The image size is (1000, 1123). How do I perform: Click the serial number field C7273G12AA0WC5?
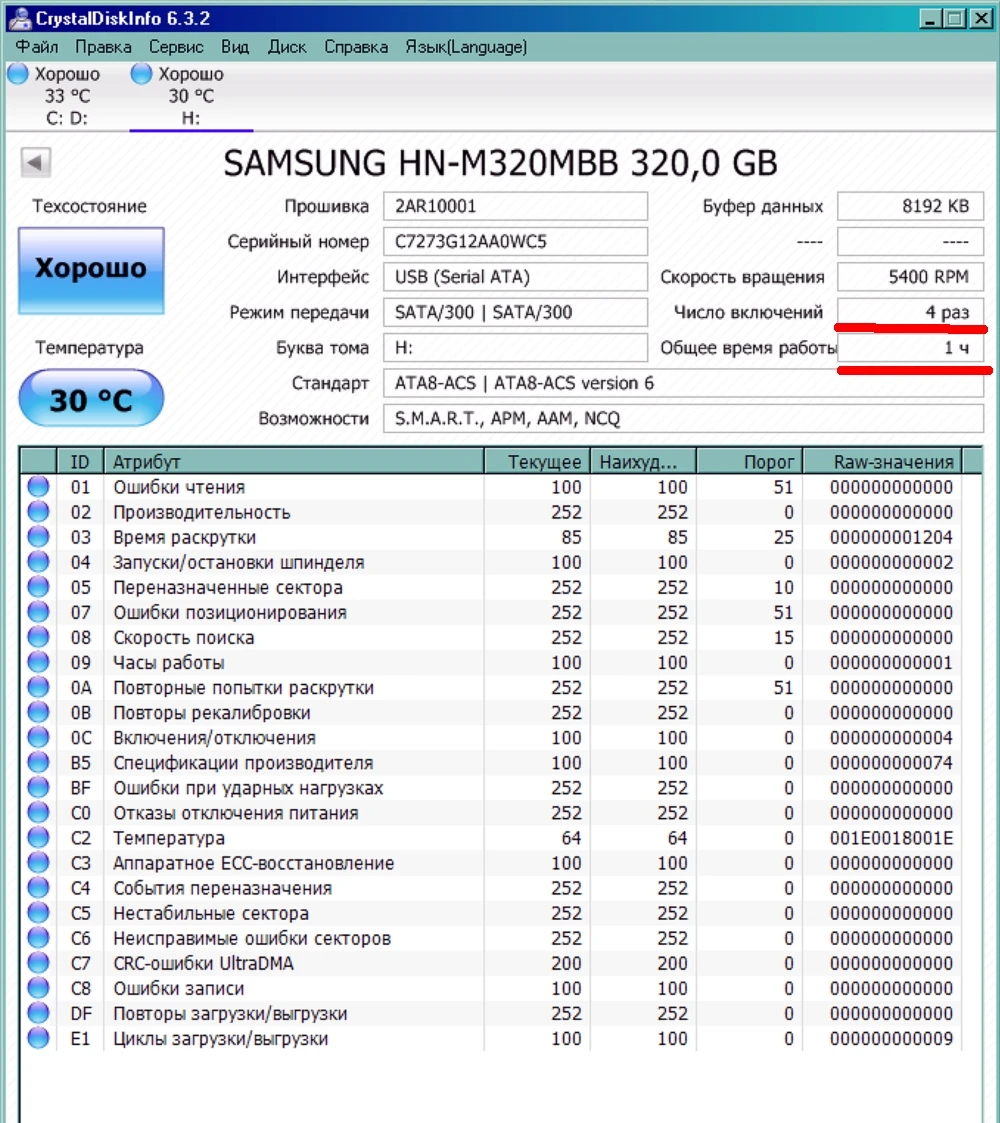click(515, 241)
